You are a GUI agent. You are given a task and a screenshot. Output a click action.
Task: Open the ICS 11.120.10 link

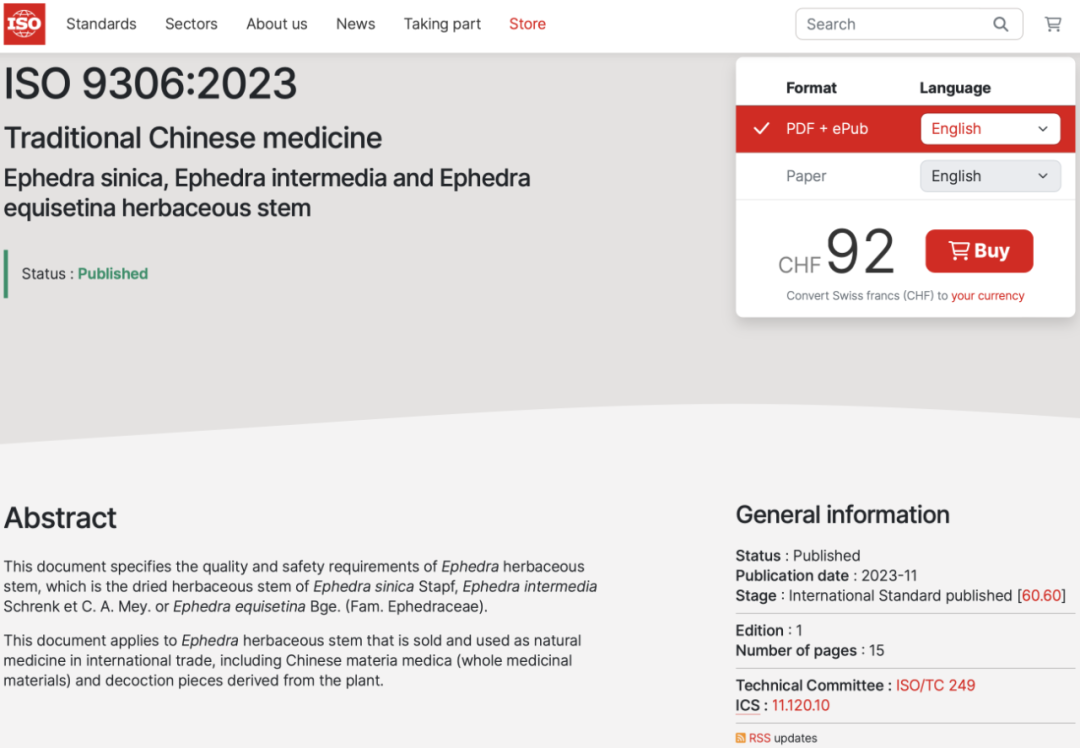(800, 706)
